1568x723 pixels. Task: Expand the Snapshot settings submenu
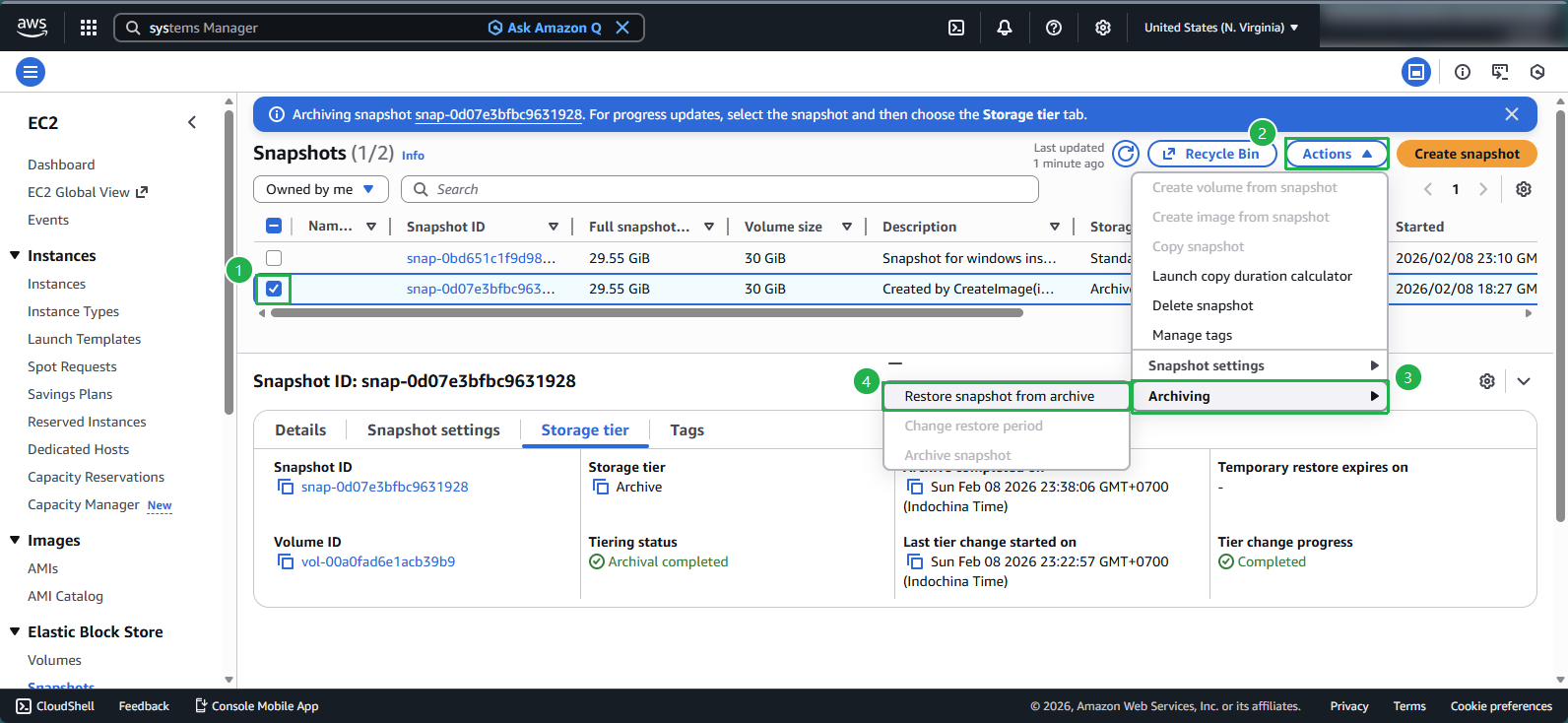[1260, 365]
